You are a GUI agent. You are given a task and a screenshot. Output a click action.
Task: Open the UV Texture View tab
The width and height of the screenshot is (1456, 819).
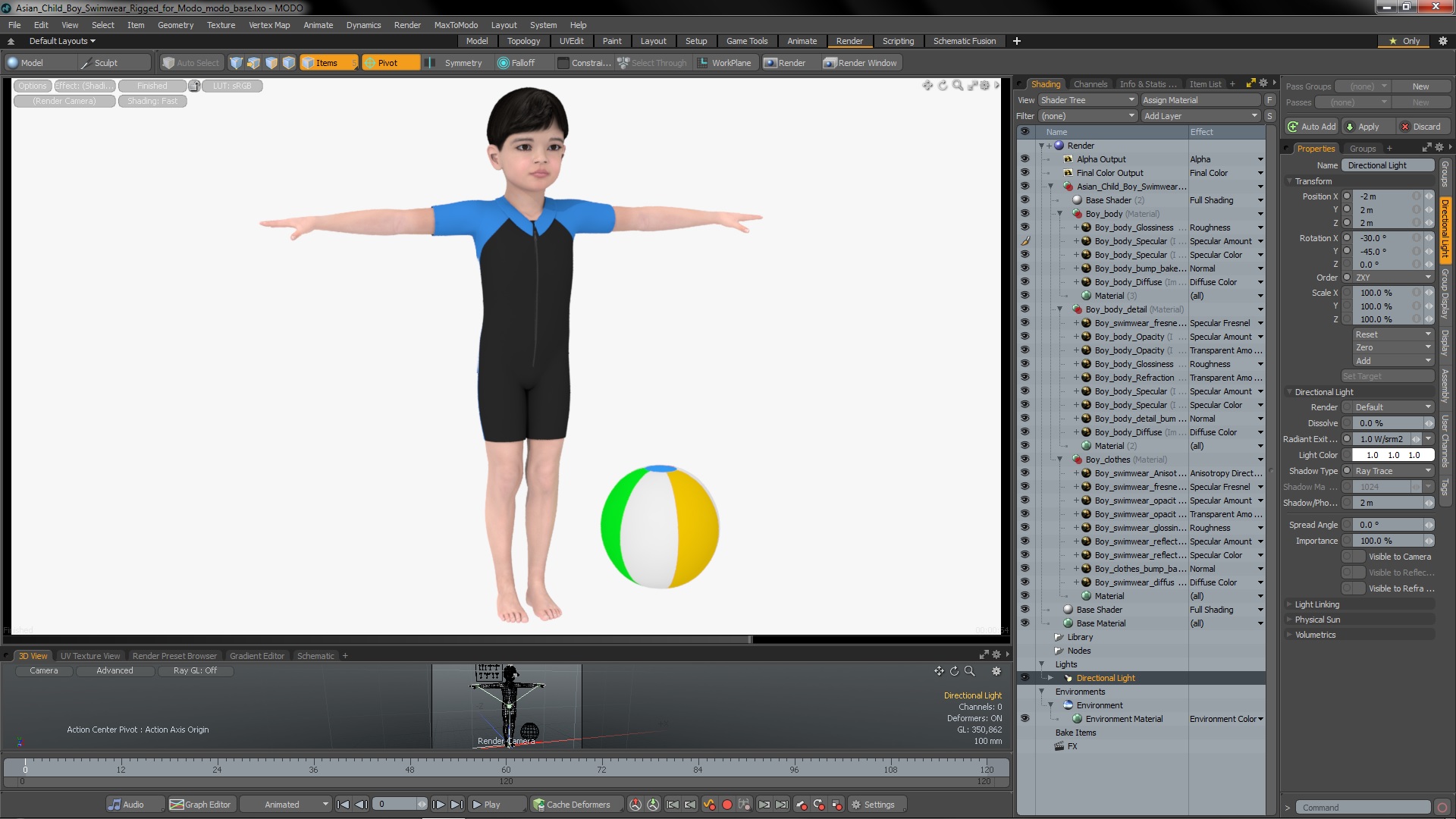(x=90, y=656)
